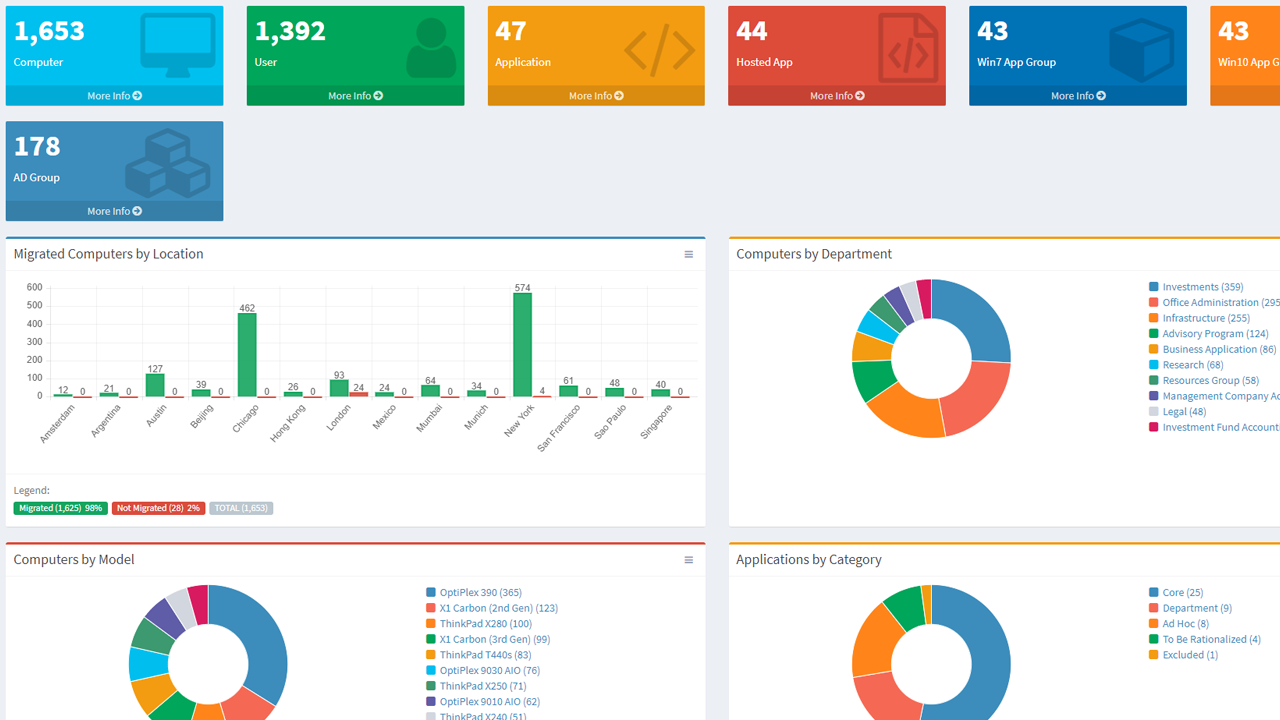This screenshot has width=1280, height=720.
Task: Click the Chicago migrated bar (462)
Action: tap(247, 355)
